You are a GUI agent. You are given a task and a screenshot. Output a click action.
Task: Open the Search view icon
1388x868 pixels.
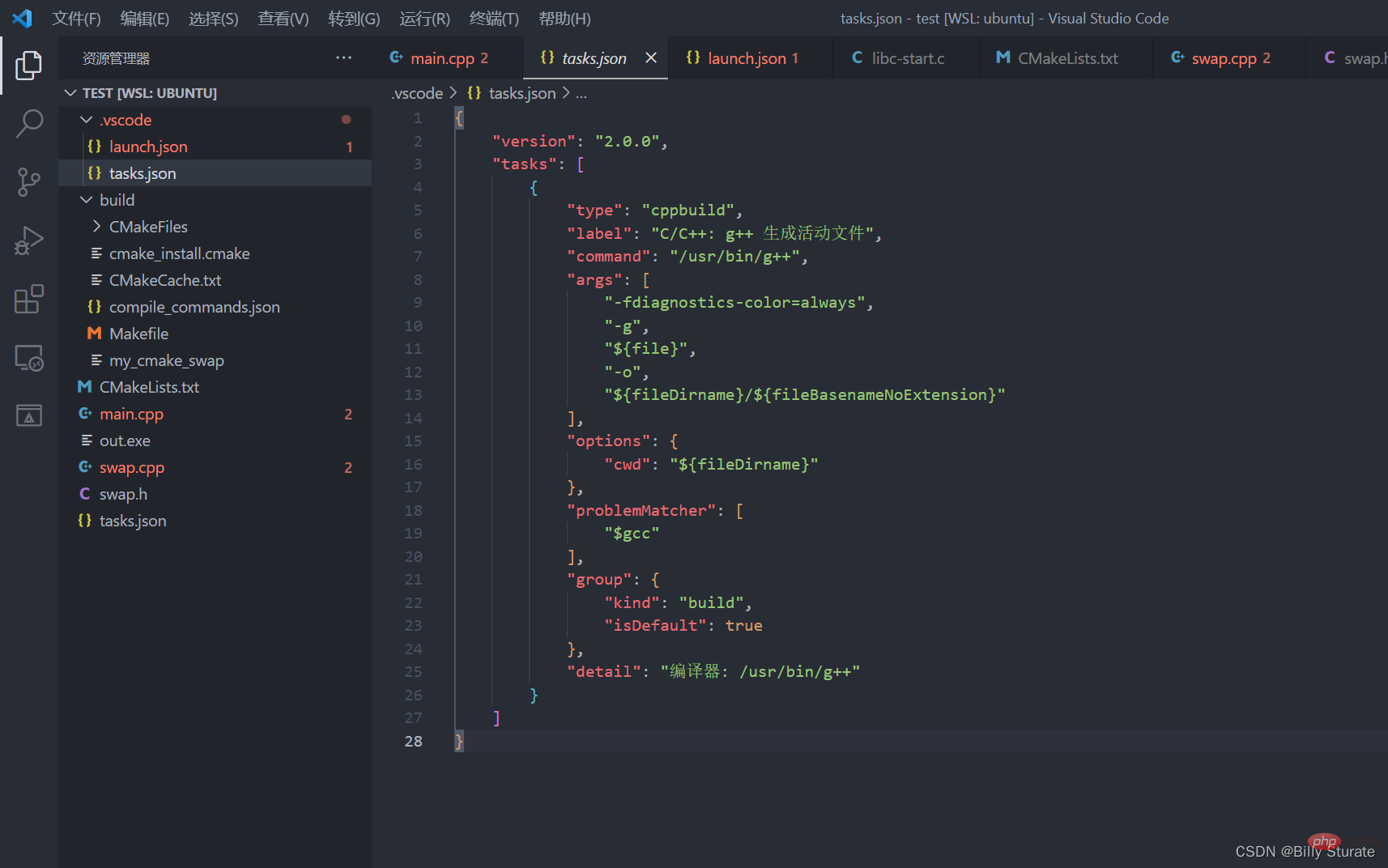(28, 124)
